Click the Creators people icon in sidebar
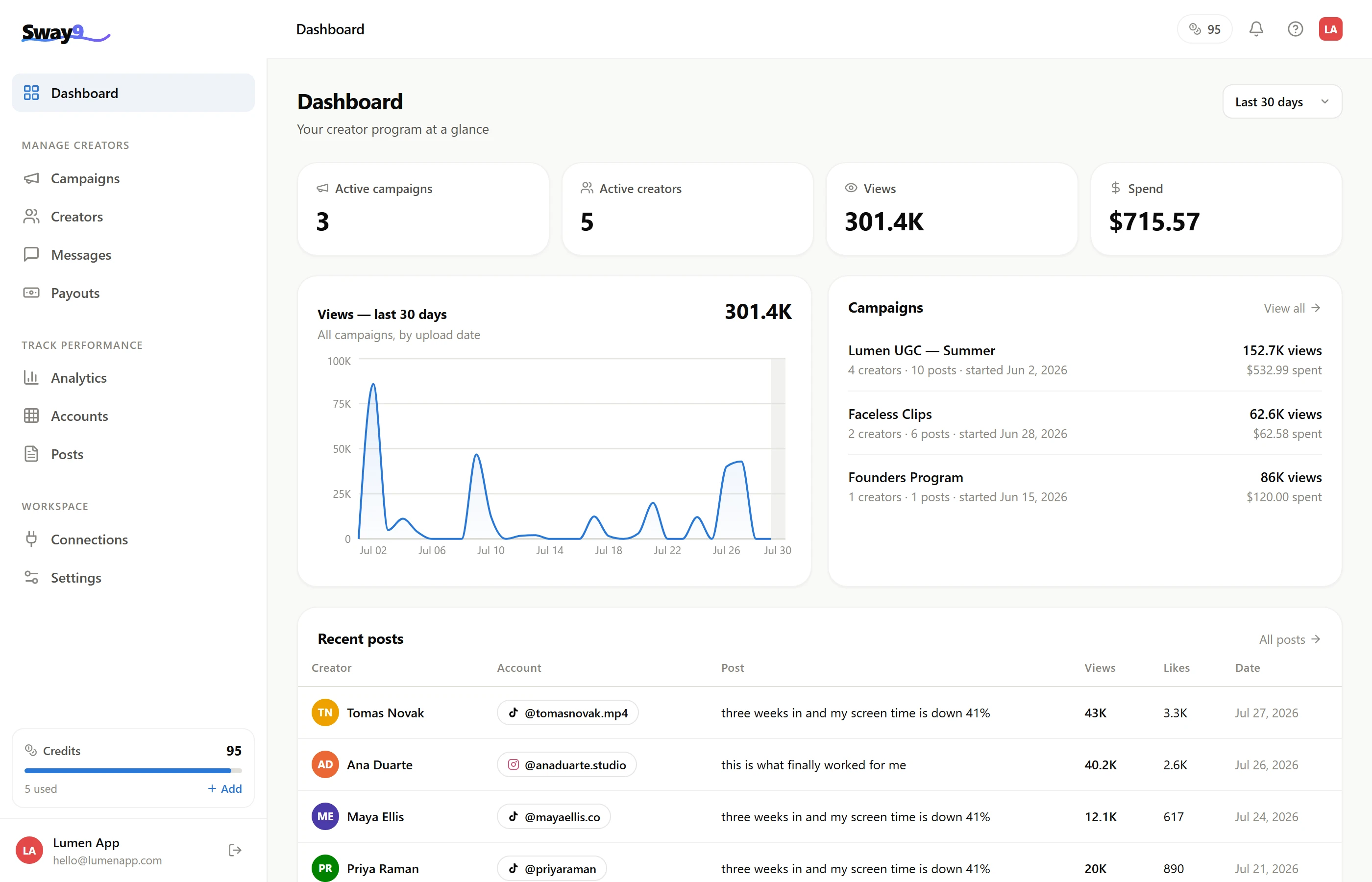 (31, 217)
